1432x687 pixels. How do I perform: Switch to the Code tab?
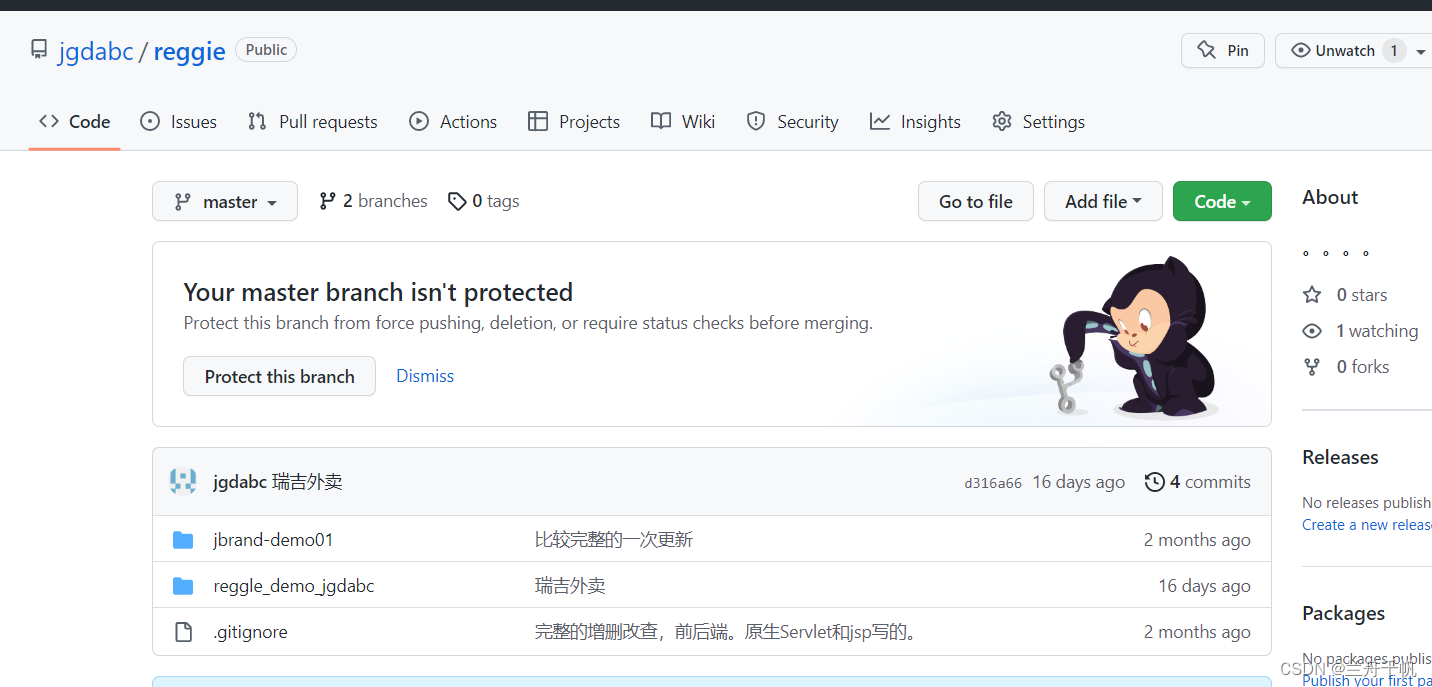[75, 122]
